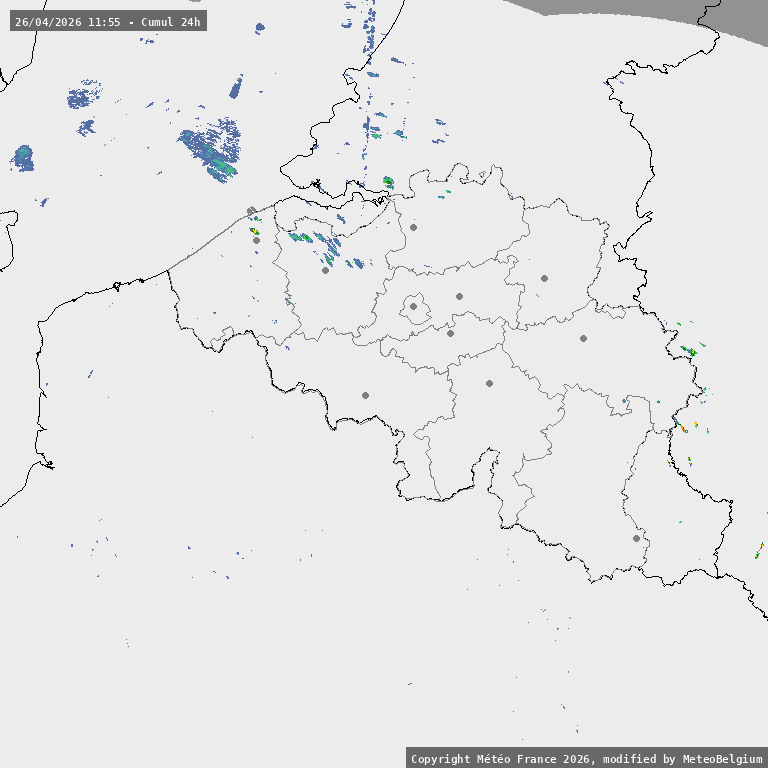The height and width of the screenshot is (768, 768).
Task: Select the green rain cell north of Antwerp
Action: tap(388, 182)
